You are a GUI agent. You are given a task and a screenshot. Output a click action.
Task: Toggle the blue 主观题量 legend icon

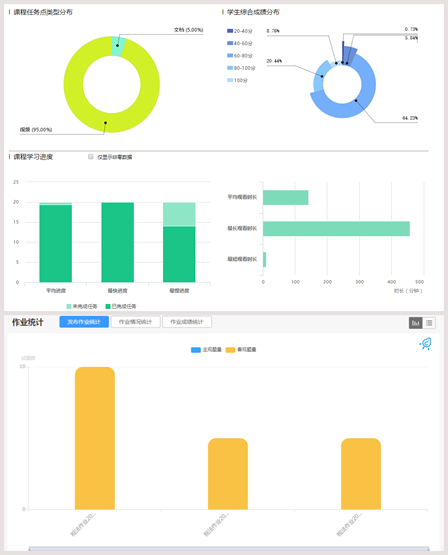pyautogui.click(x=196, y=350)
